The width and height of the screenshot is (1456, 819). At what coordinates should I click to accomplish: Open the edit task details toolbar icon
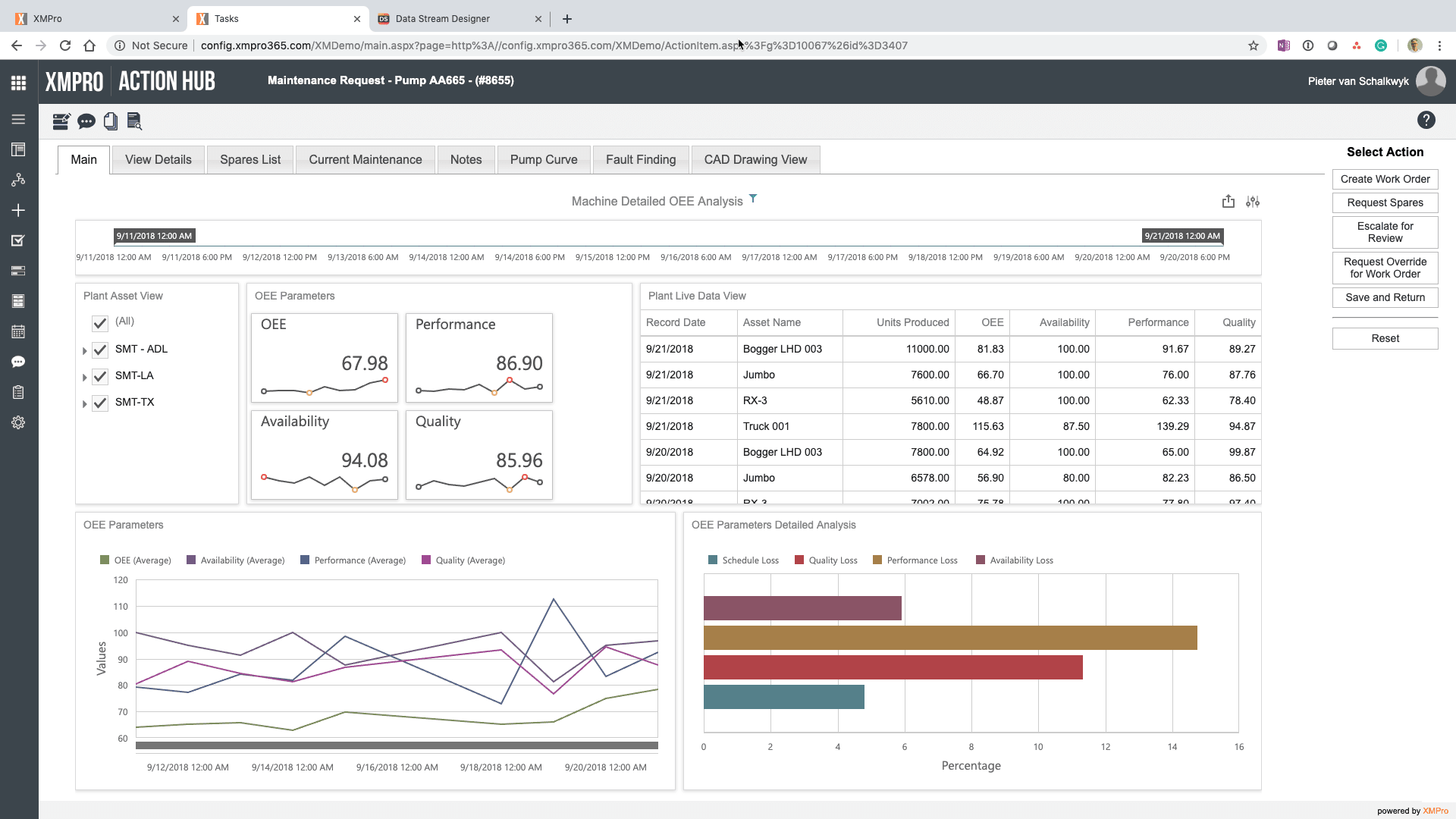point(61,121)
